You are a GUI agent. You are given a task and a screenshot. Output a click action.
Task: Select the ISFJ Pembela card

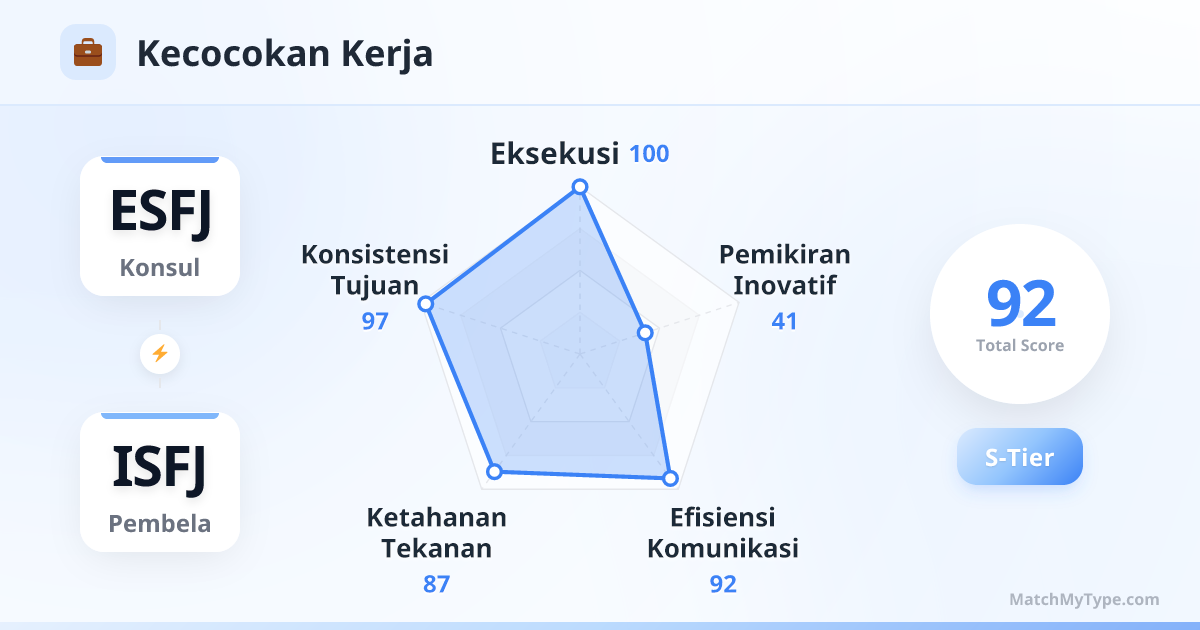[160, 482]
